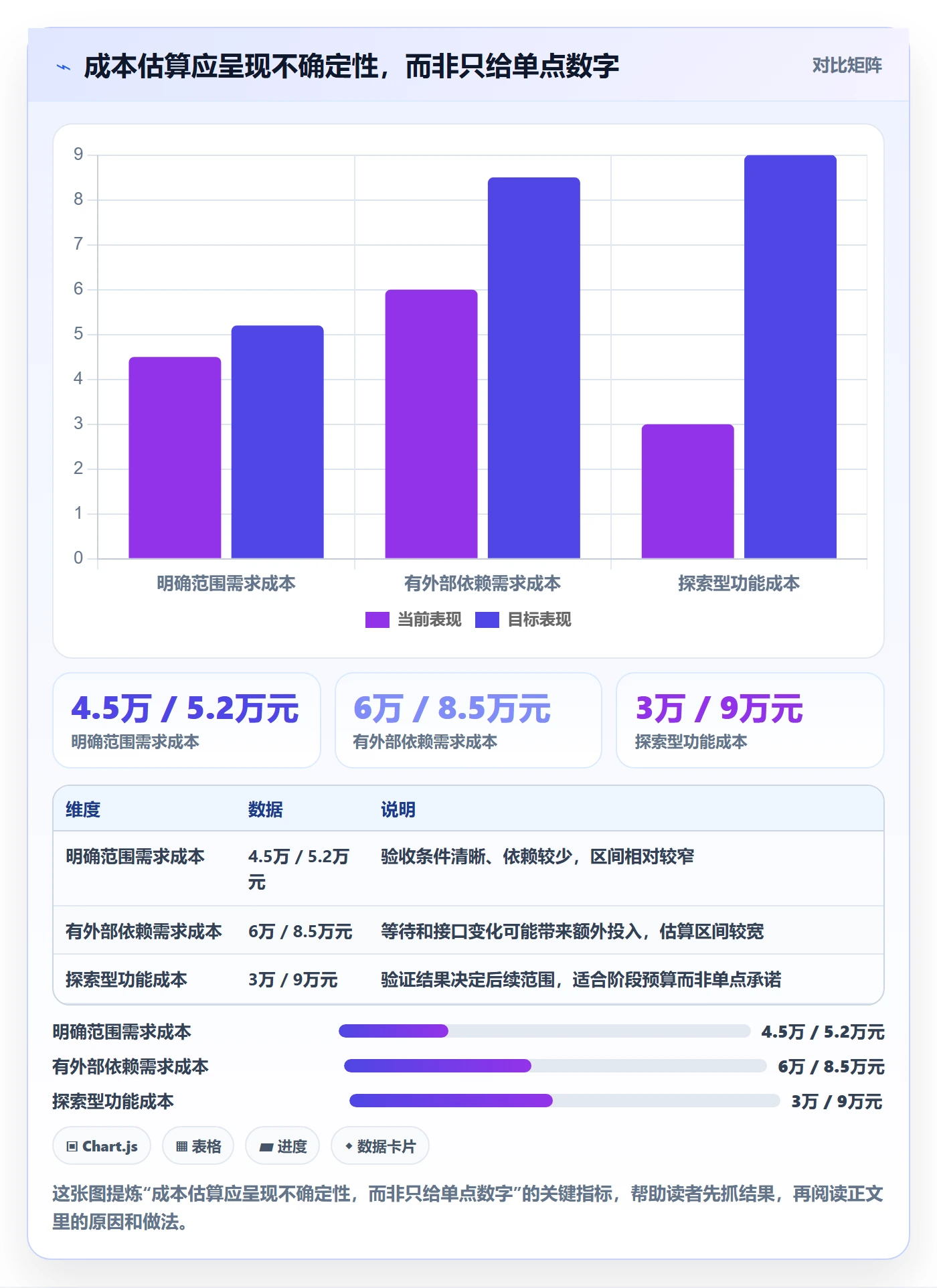Click description starting with 验证结果决定后续范围
This screenshot has width=937, height=1288.
coord(581,979)
